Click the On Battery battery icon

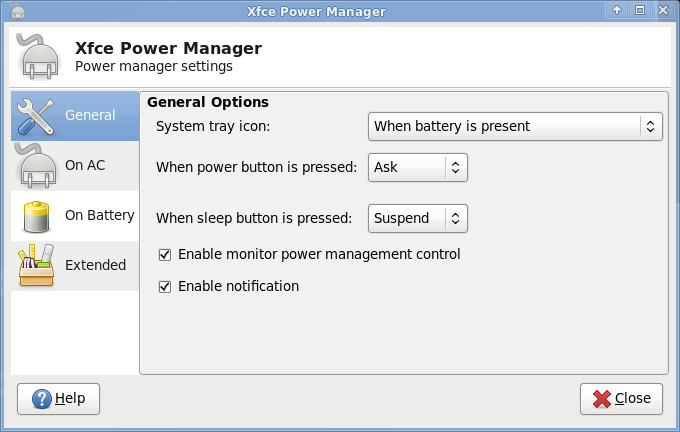(36, 216)
